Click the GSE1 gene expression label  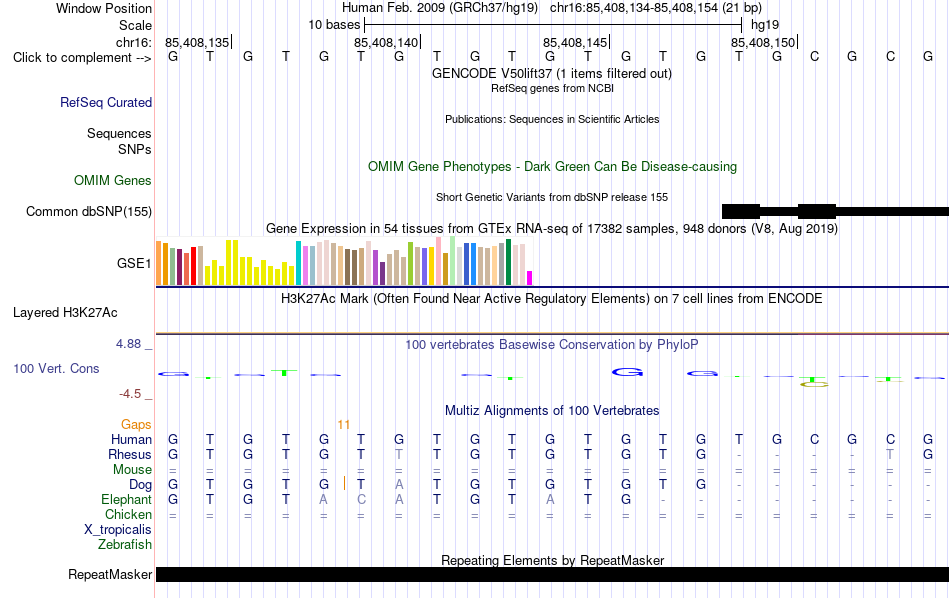coord(134,263)
